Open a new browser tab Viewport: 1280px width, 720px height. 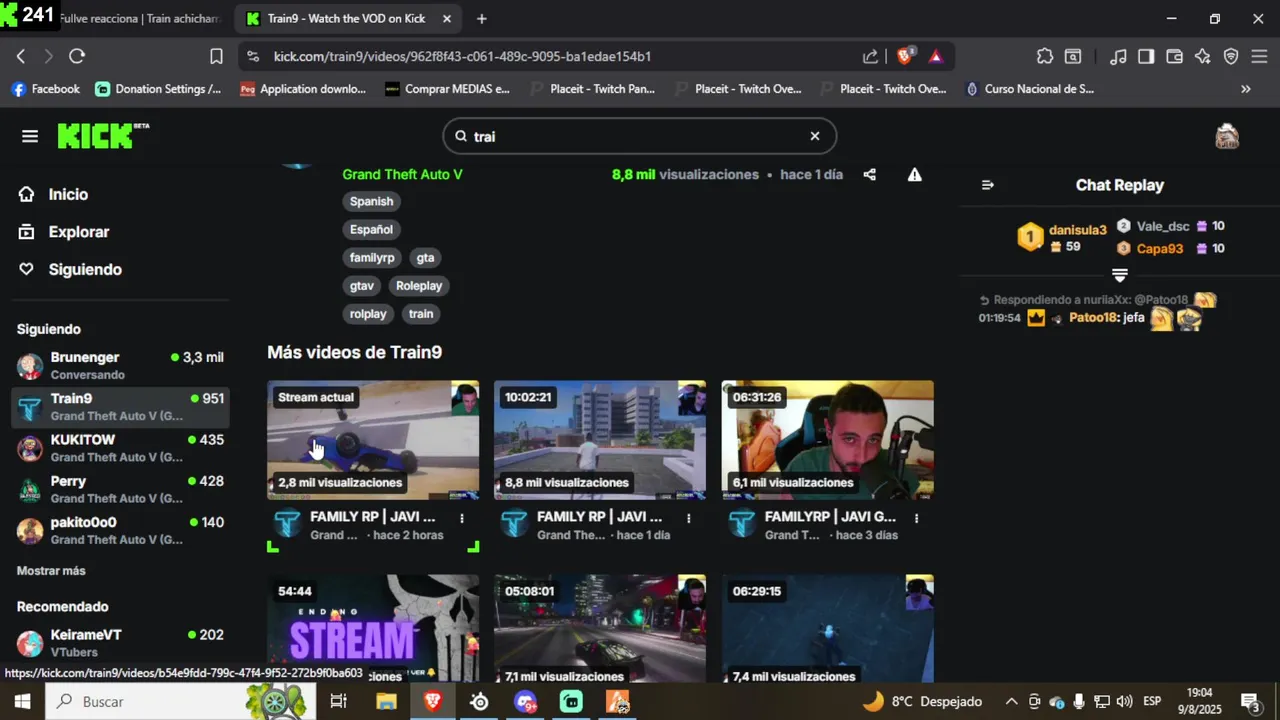click(x=482, y=18)
